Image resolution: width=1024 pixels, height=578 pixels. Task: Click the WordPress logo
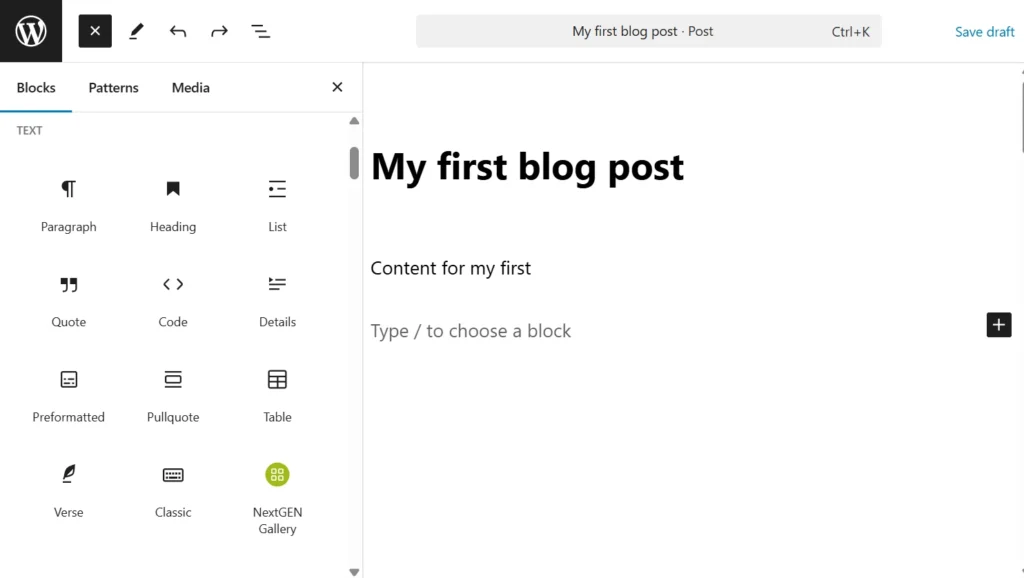pyautogui.click(x=31, y=31)
